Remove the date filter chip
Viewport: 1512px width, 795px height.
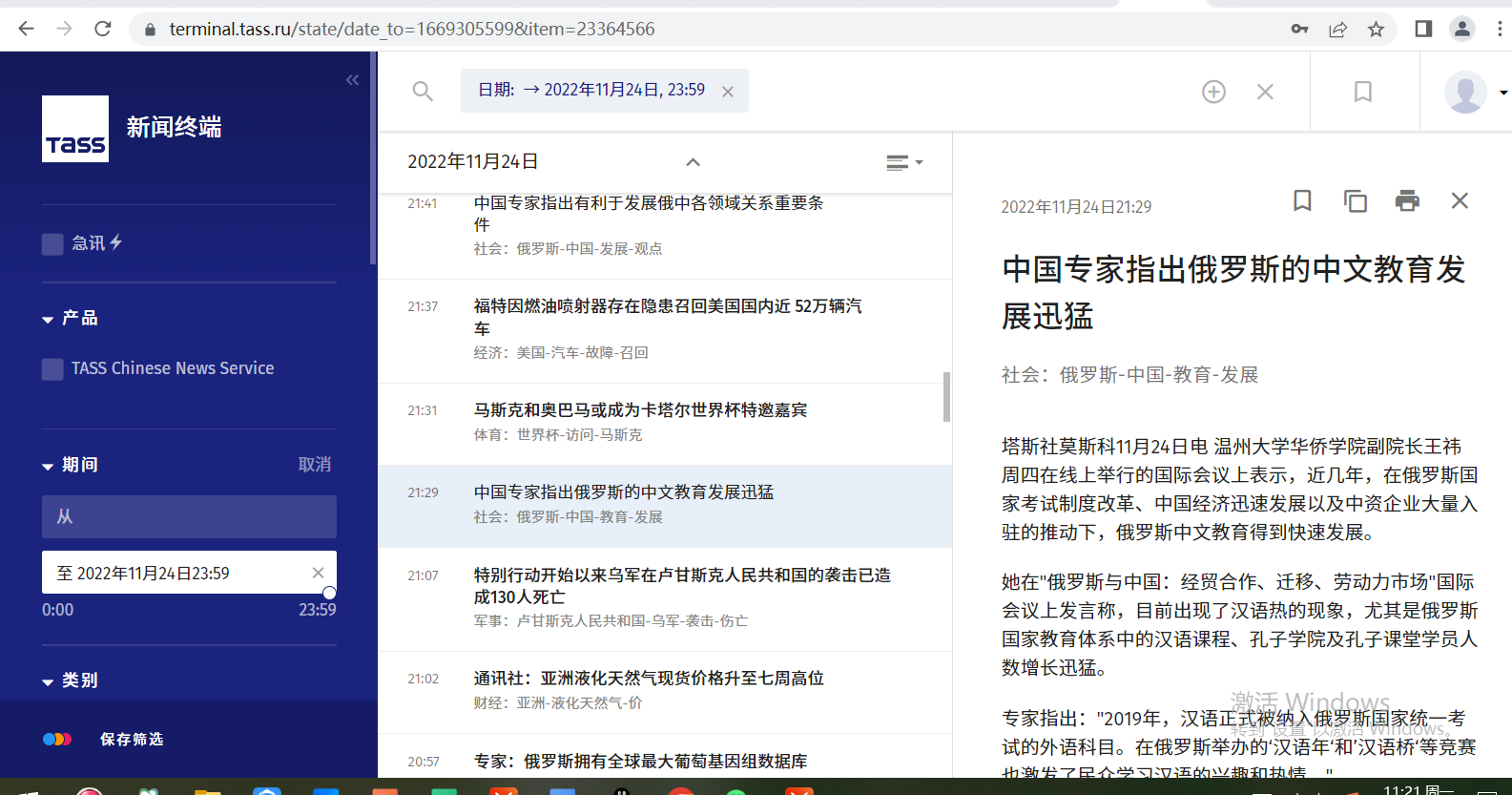728,92
